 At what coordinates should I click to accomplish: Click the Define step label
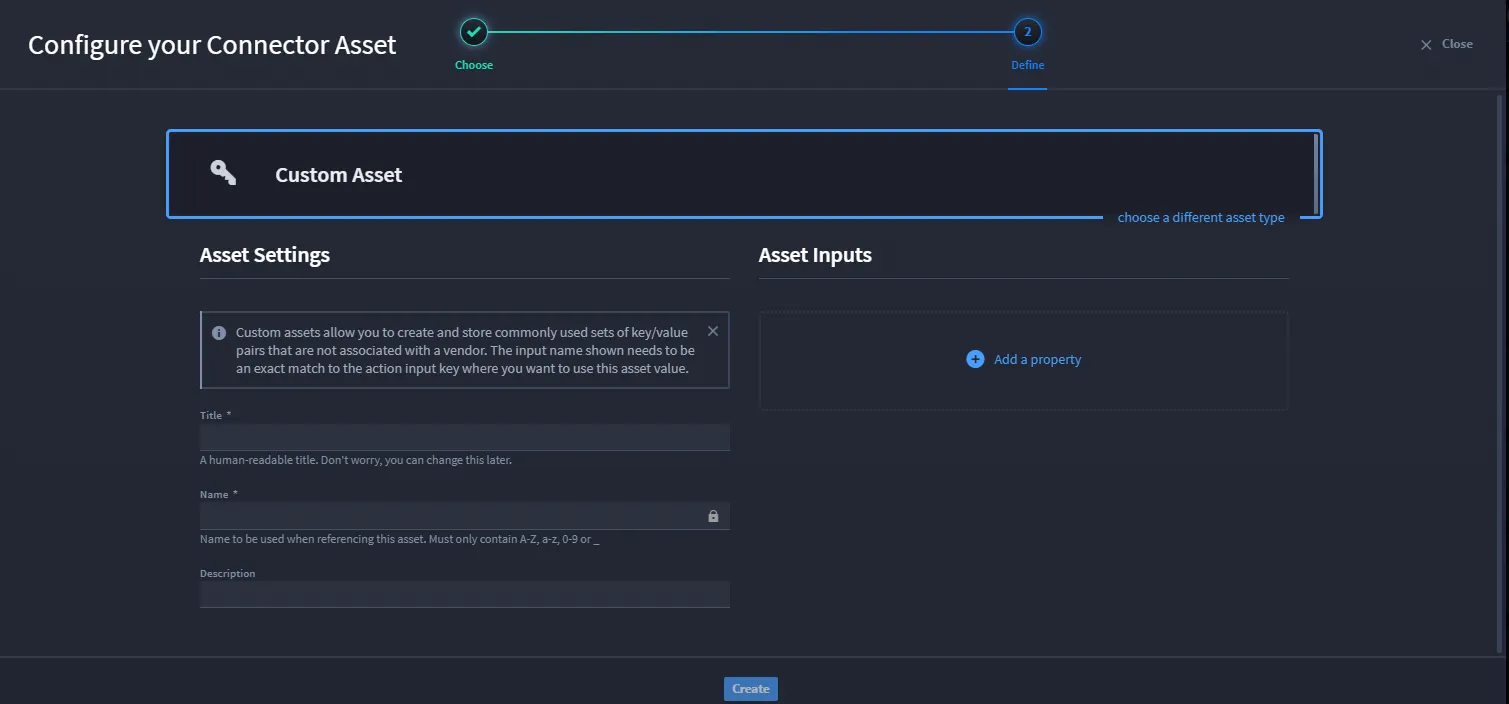pos(1027,65)
